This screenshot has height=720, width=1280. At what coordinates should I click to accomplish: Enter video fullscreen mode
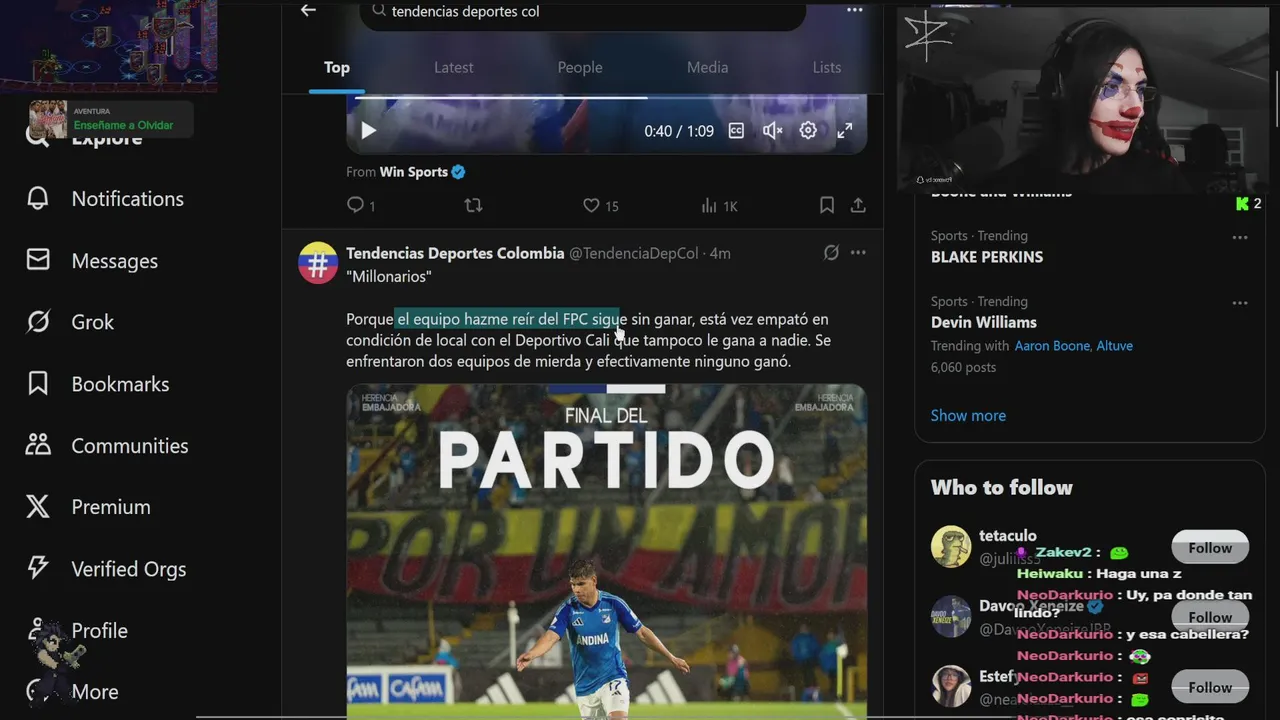click(845, 131)
